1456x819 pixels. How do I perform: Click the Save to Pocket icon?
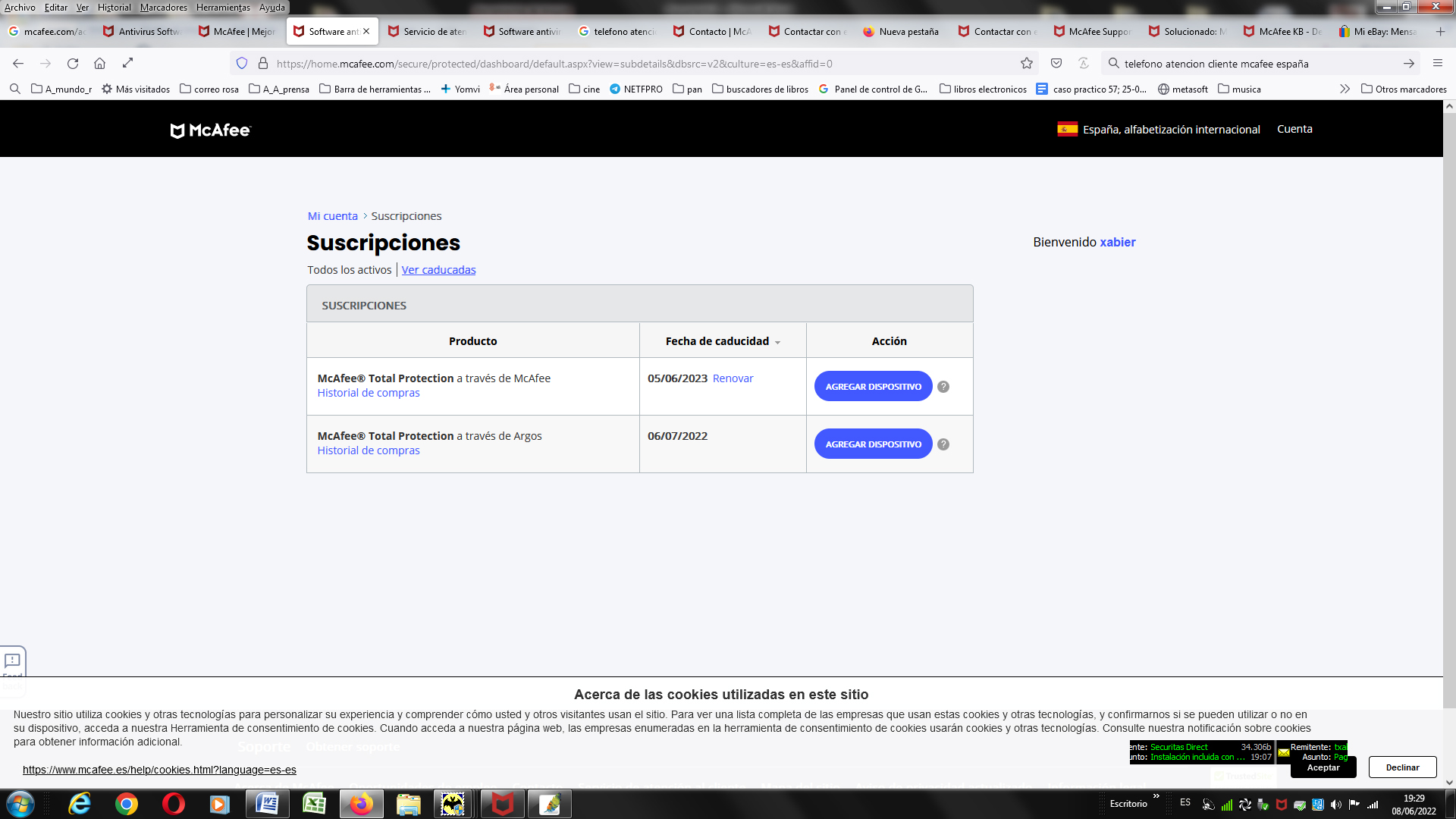click(1056, 64)
